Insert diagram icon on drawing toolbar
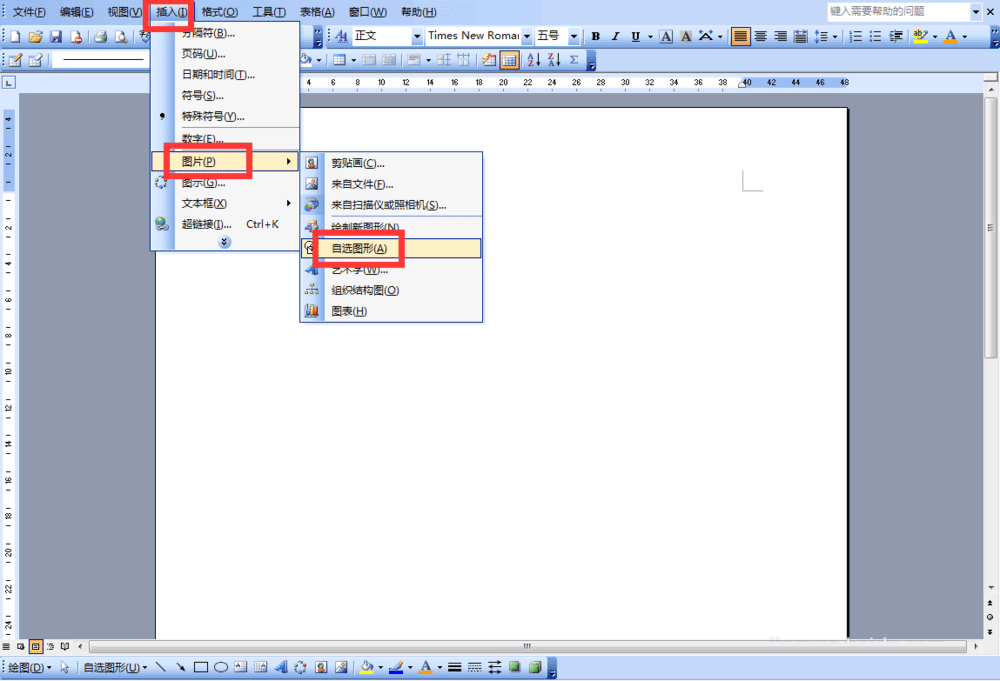The height and width of the screenshot is (681, 1000). click(300, 667)
